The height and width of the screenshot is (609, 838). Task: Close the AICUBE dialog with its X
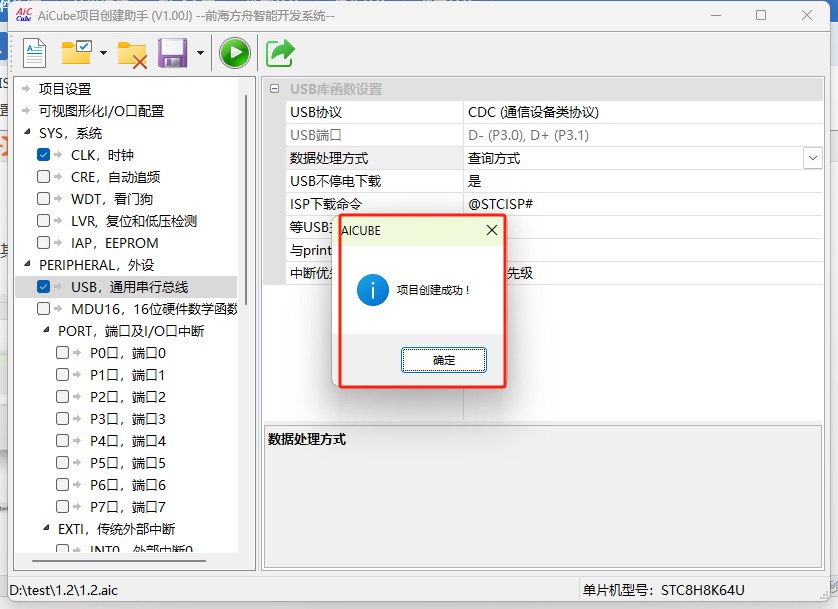[x=492, y=230]
